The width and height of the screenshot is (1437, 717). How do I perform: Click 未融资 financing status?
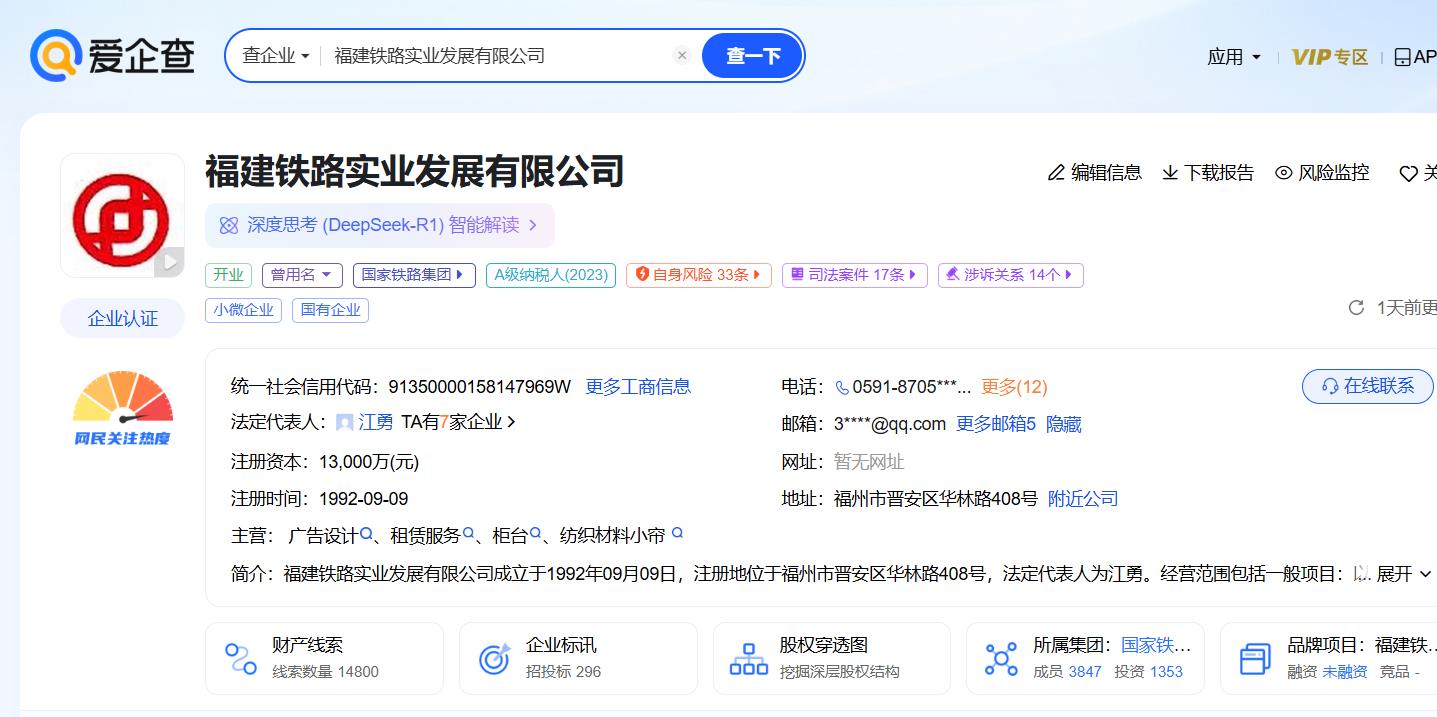[1345, 672]
